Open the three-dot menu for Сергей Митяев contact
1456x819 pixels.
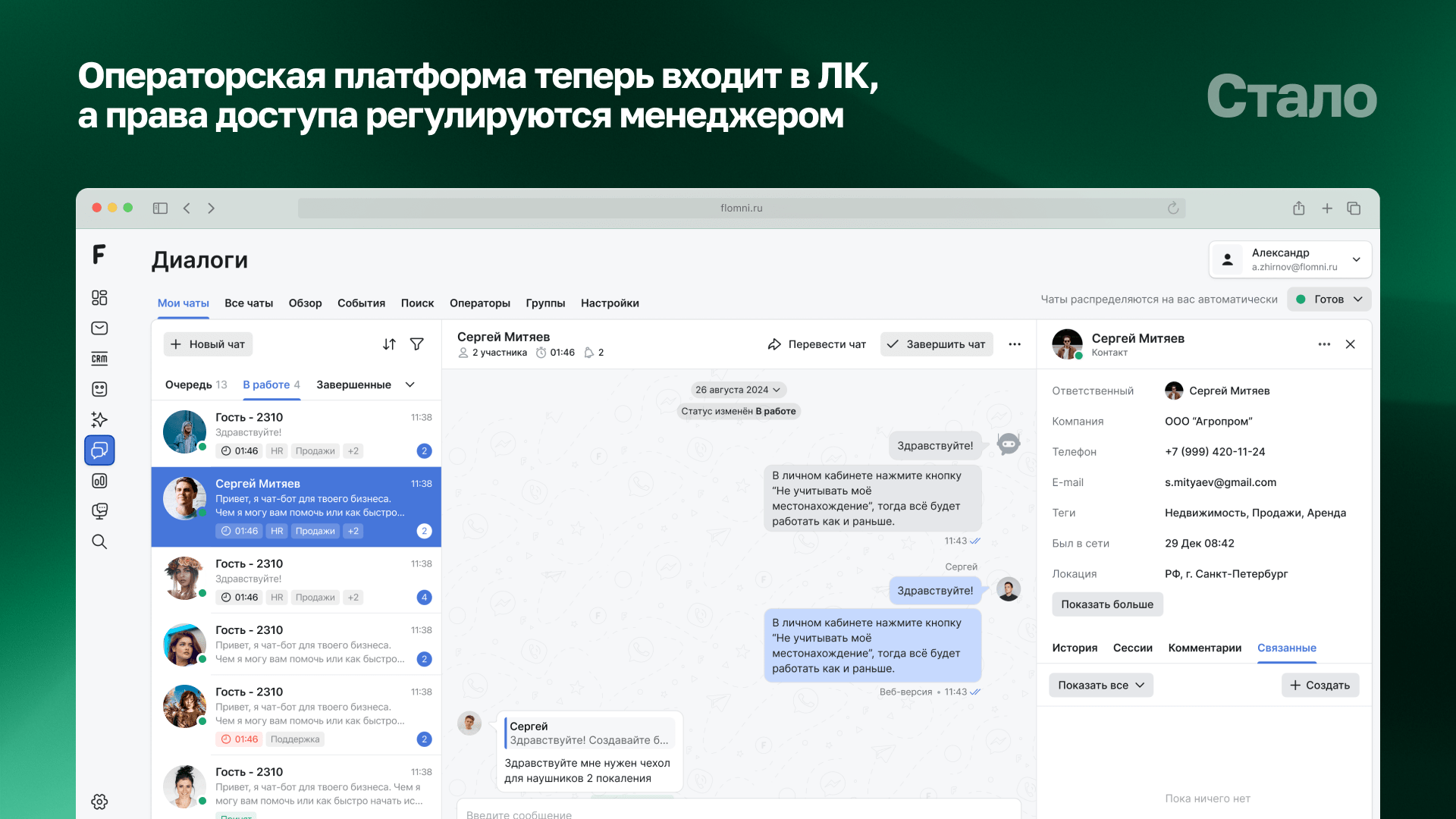(x=1324, y=344)
